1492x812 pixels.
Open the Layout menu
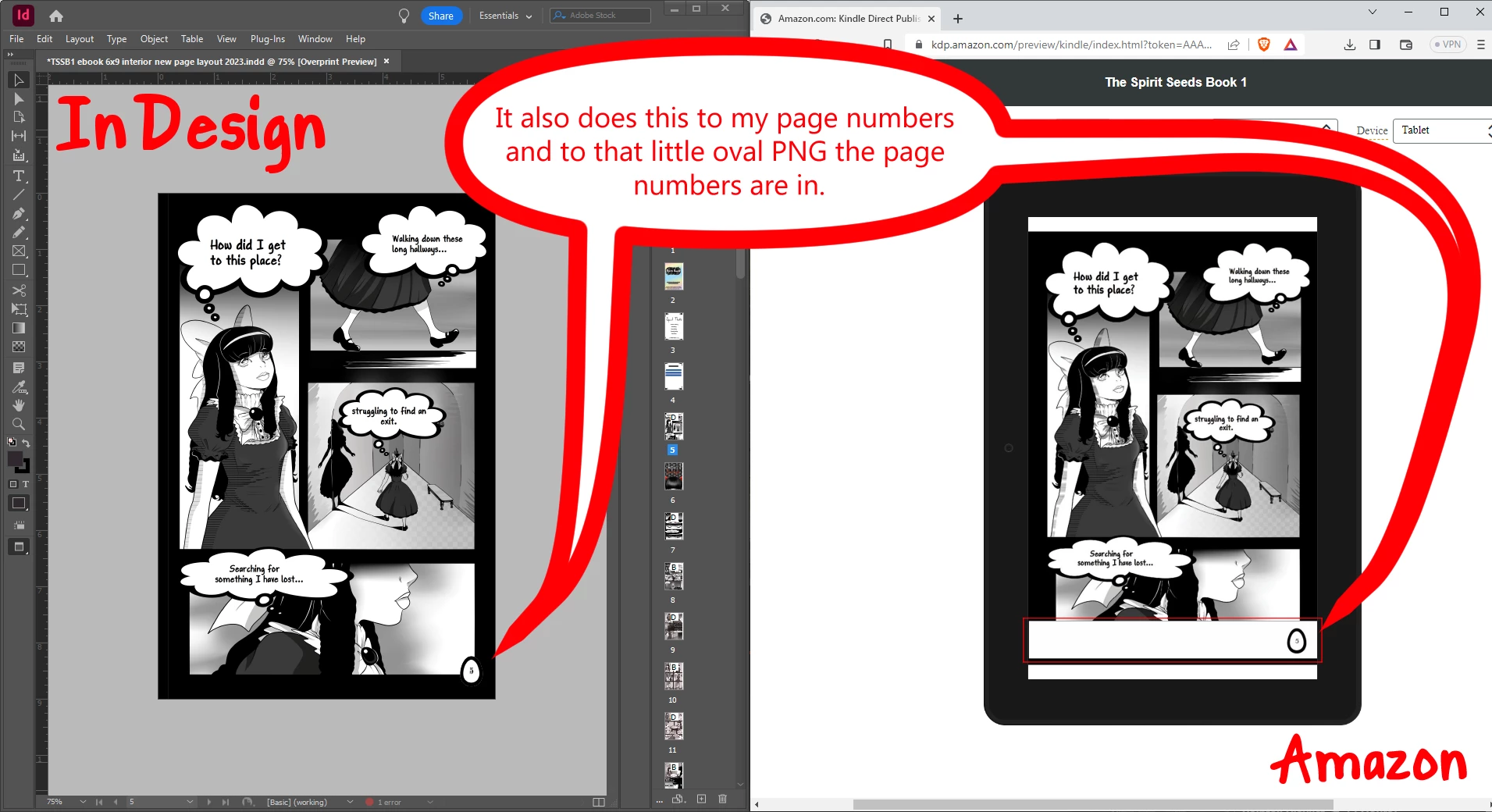[x=80, y=39]
